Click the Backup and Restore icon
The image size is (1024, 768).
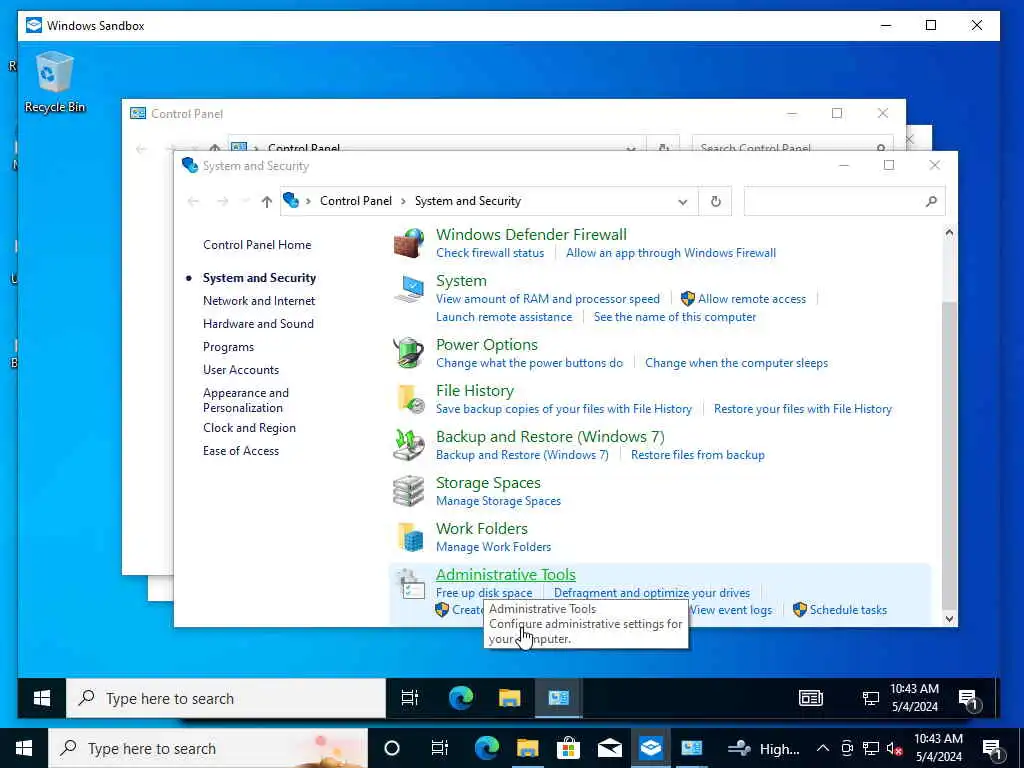coord(409,445)
